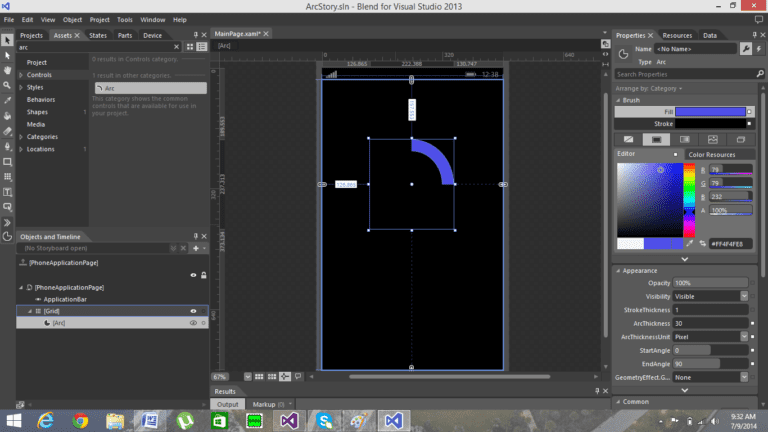Open the Events lightning icon
Image resolution: width=768 pixels, height=432 pixels.
tap(759, 48)
